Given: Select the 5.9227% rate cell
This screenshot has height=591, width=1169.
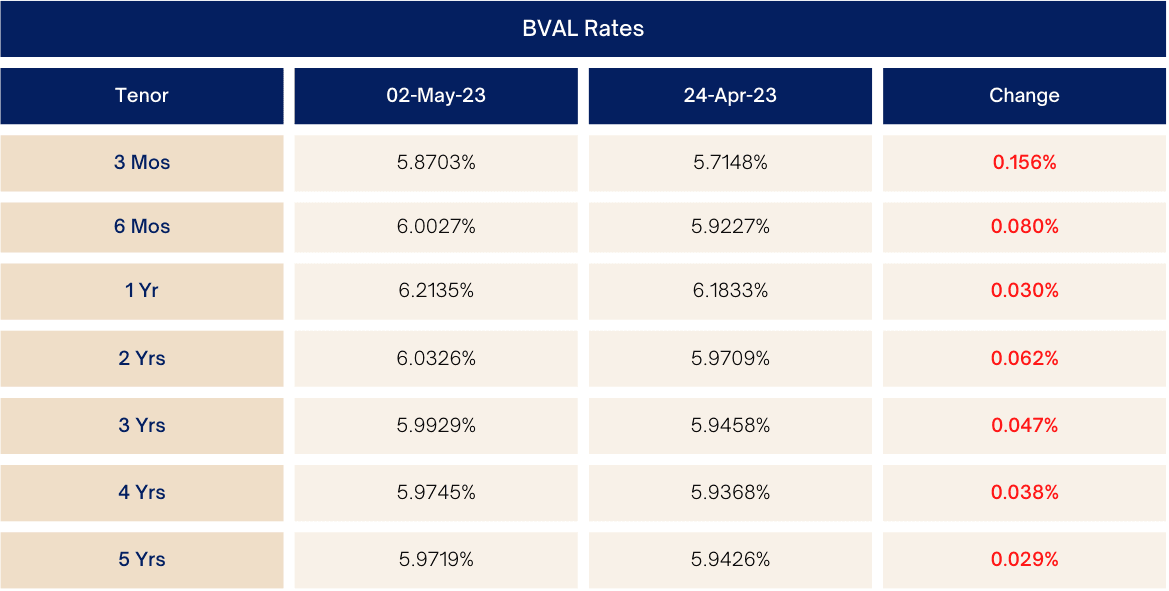Looking at the screenshot, I should 730,227.
